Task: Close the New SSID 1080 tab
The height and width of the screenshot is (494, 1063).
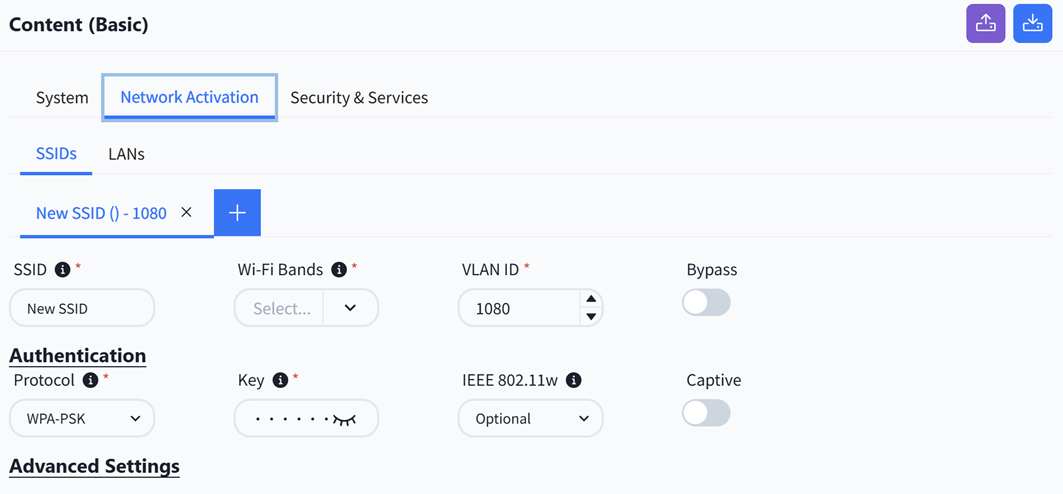Action: (186, 212)
